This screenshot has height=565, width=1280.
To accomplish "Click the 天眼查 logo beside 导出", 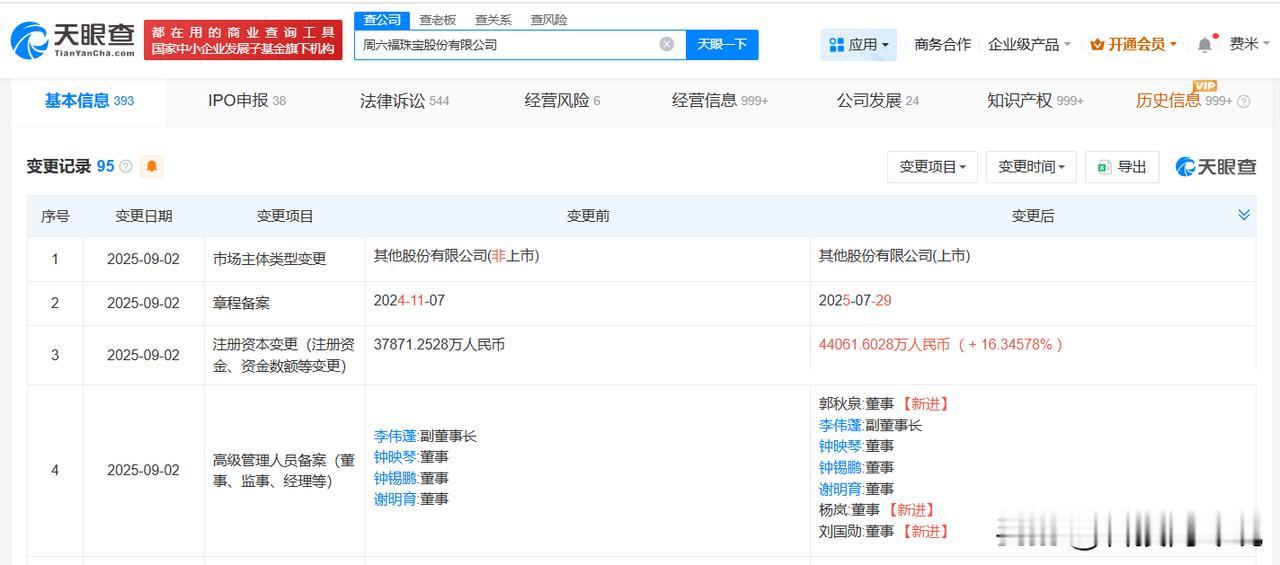I will tap(1215, 167).
